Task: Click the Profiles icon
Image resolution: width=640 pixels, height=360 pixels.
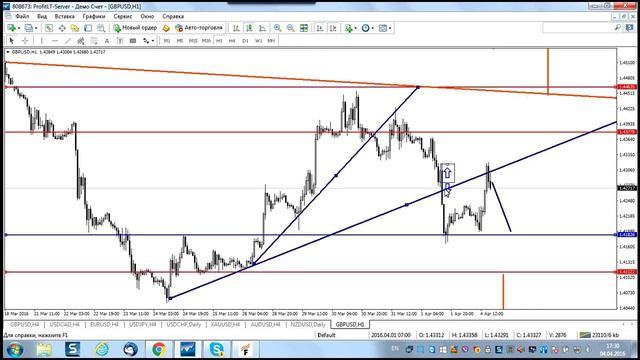Action: click(x=29, y=28)
